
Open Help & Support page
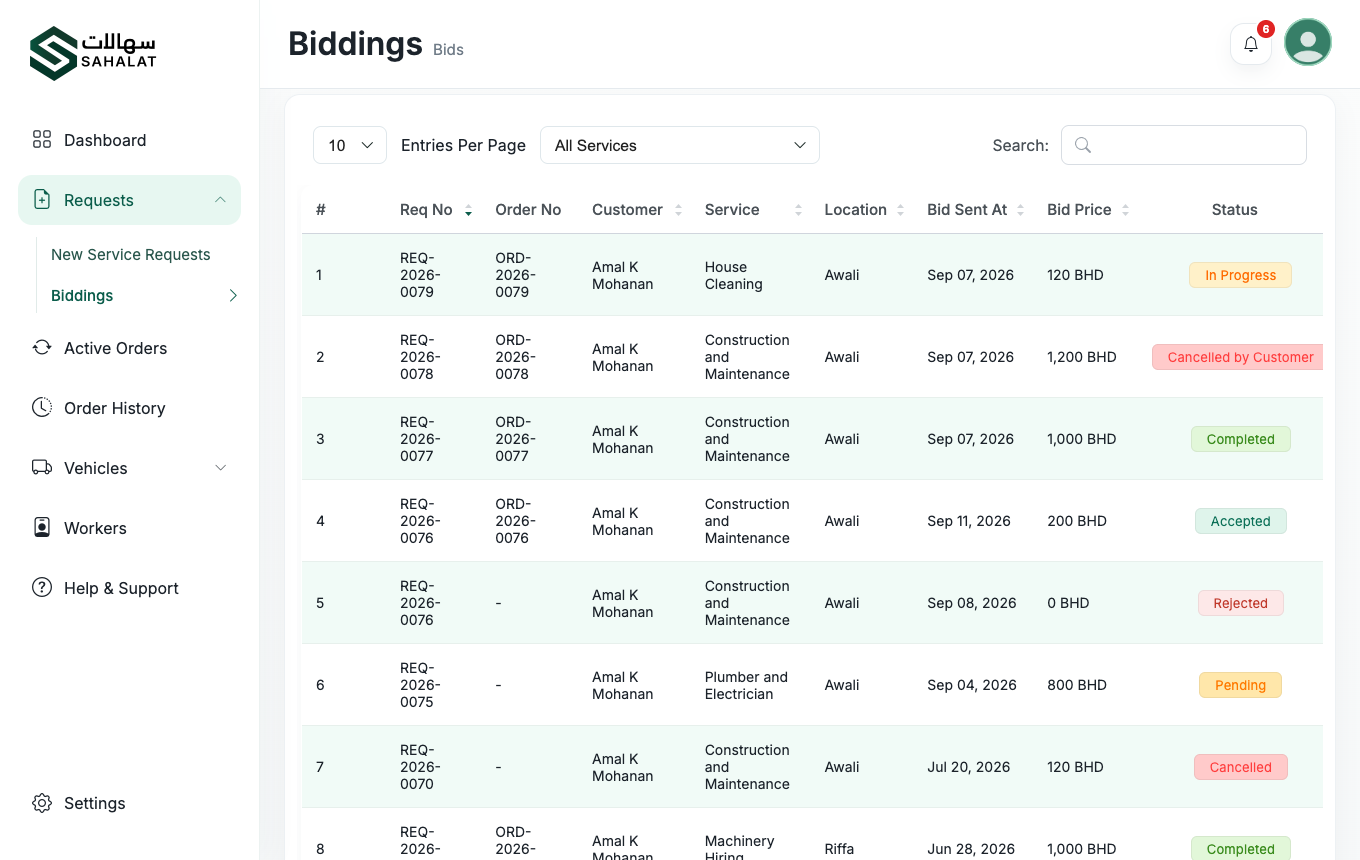pos(121,588)
